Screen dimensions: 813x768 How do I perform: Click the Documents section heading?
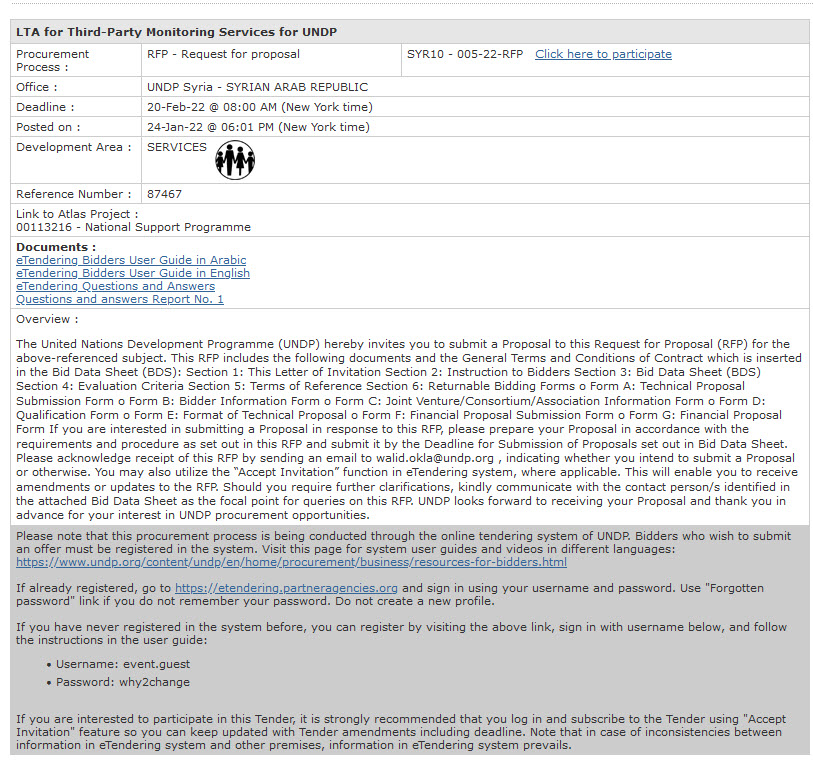tap(56, 247)
